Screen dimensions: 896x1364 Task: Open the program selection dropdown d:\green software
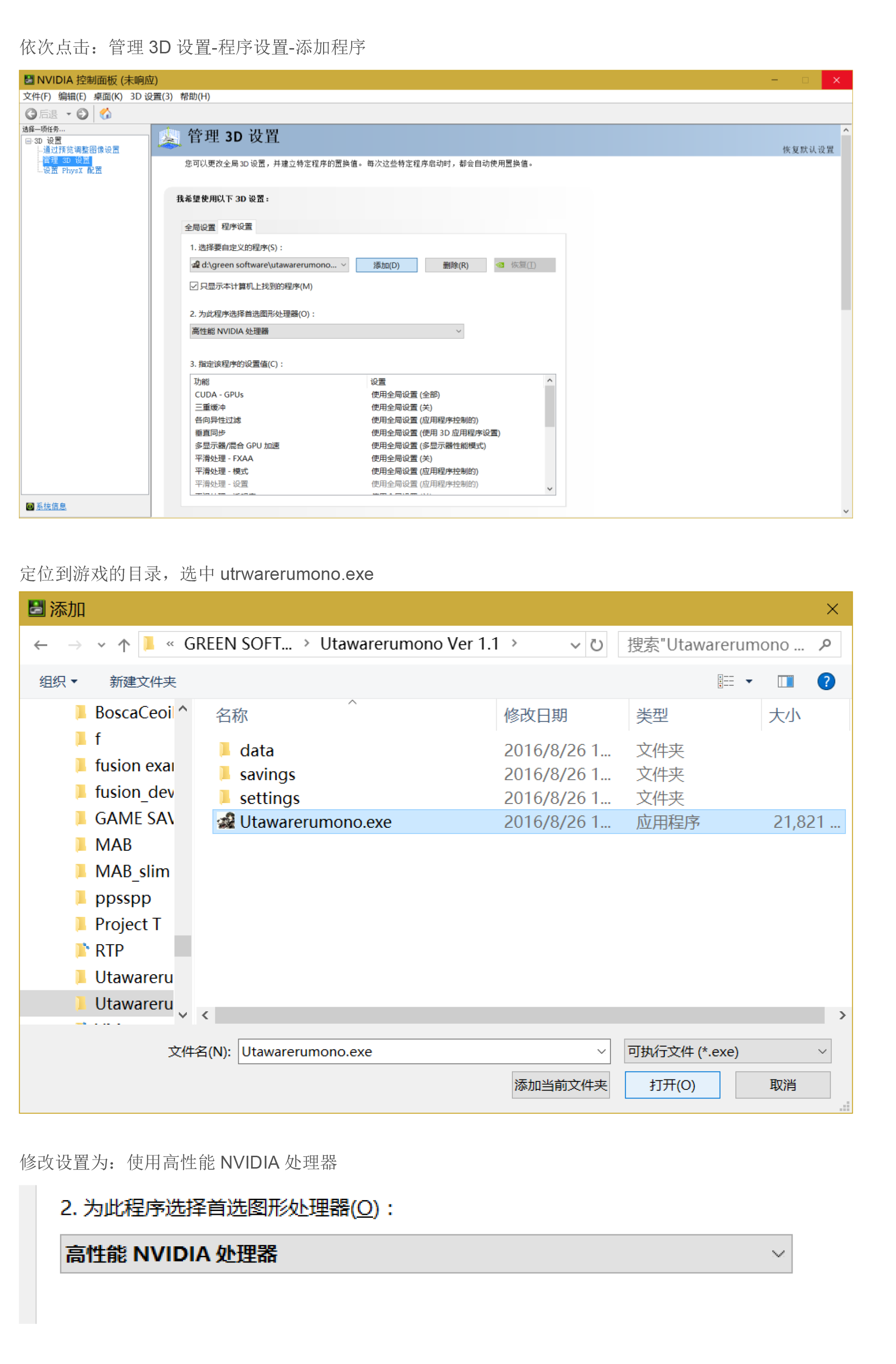(269, 265)
